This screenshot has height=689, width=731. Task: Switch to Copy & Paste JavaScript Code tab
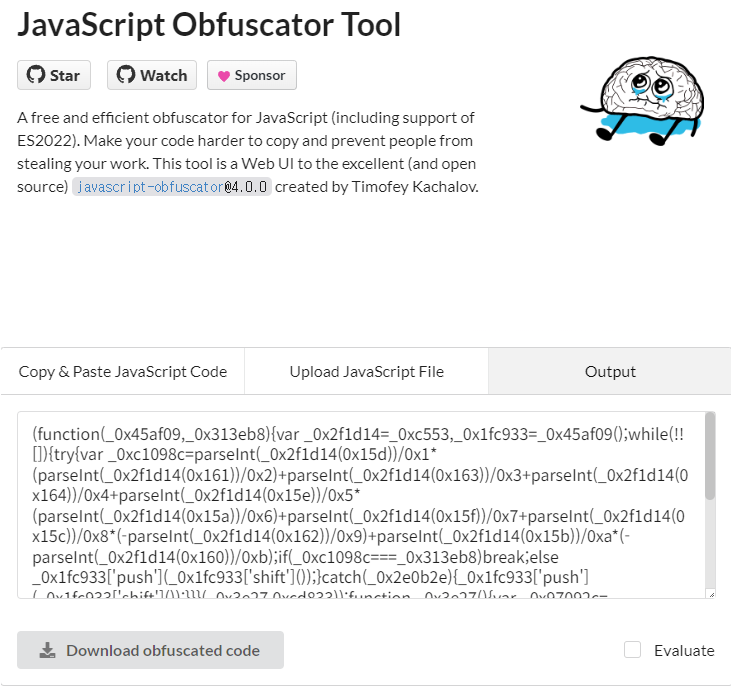pyautogui.click(x=123, y=372)
